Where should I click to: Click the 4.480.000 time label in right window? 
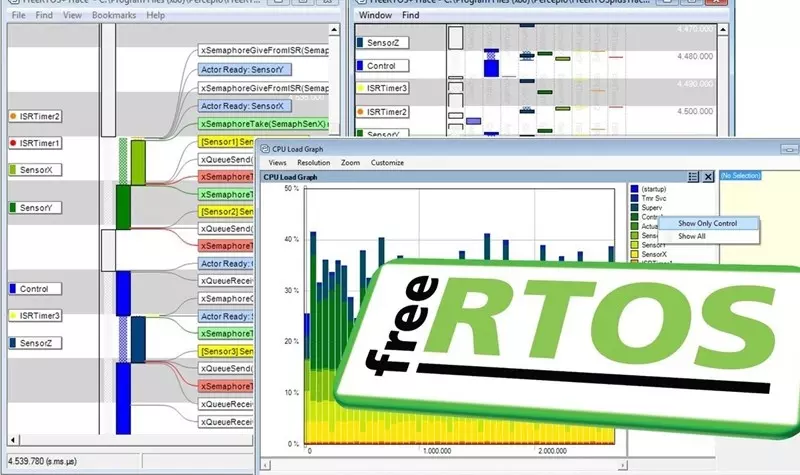coord(695,56)
